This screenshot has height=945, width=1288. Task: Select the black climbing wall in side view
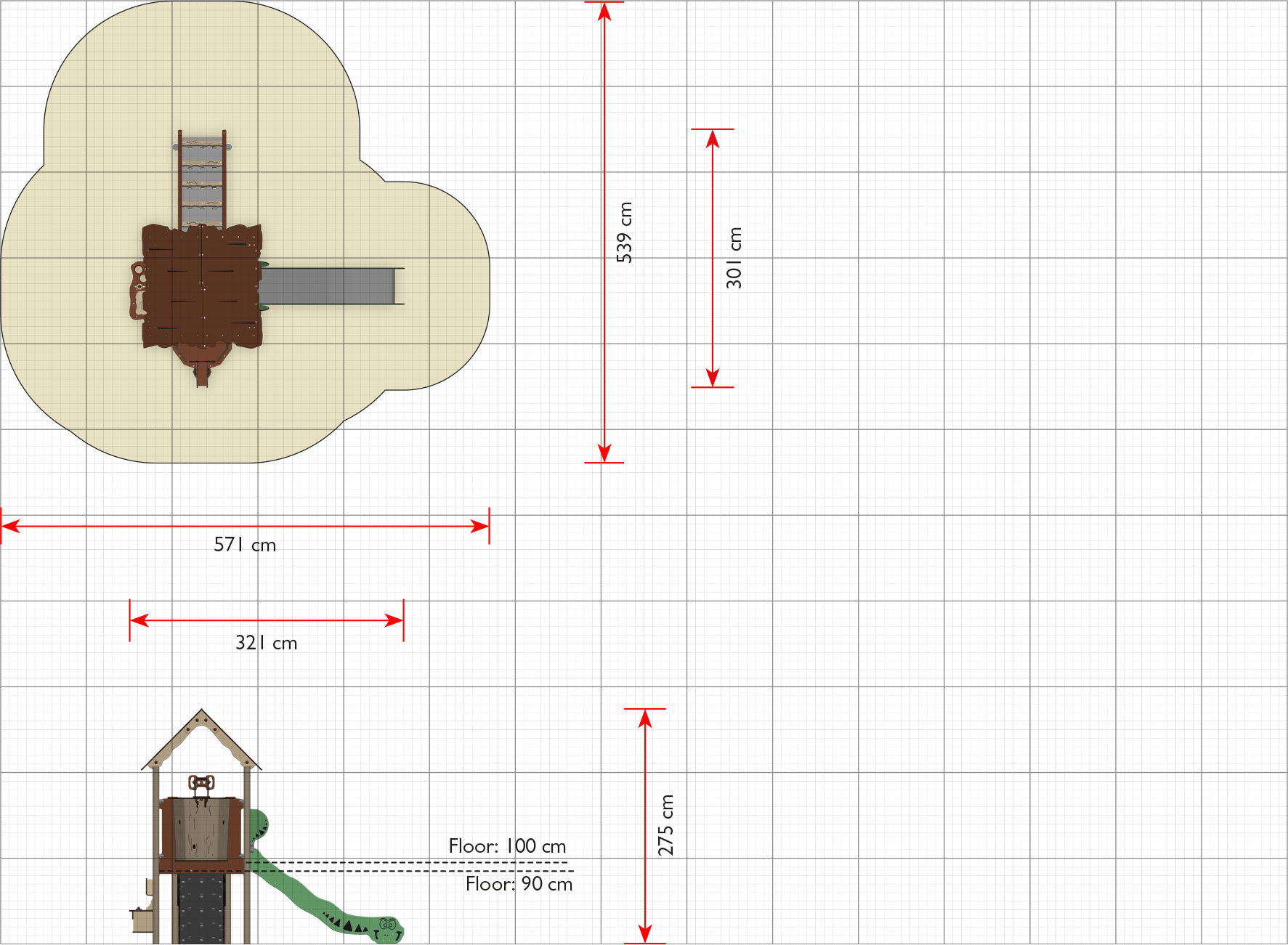tap(202, 909)
